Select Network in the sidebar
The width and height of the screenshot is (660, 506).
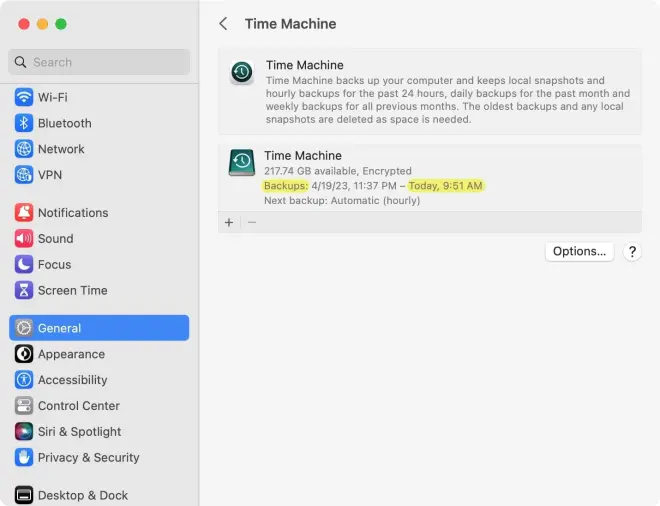click(x=61, y=149)
